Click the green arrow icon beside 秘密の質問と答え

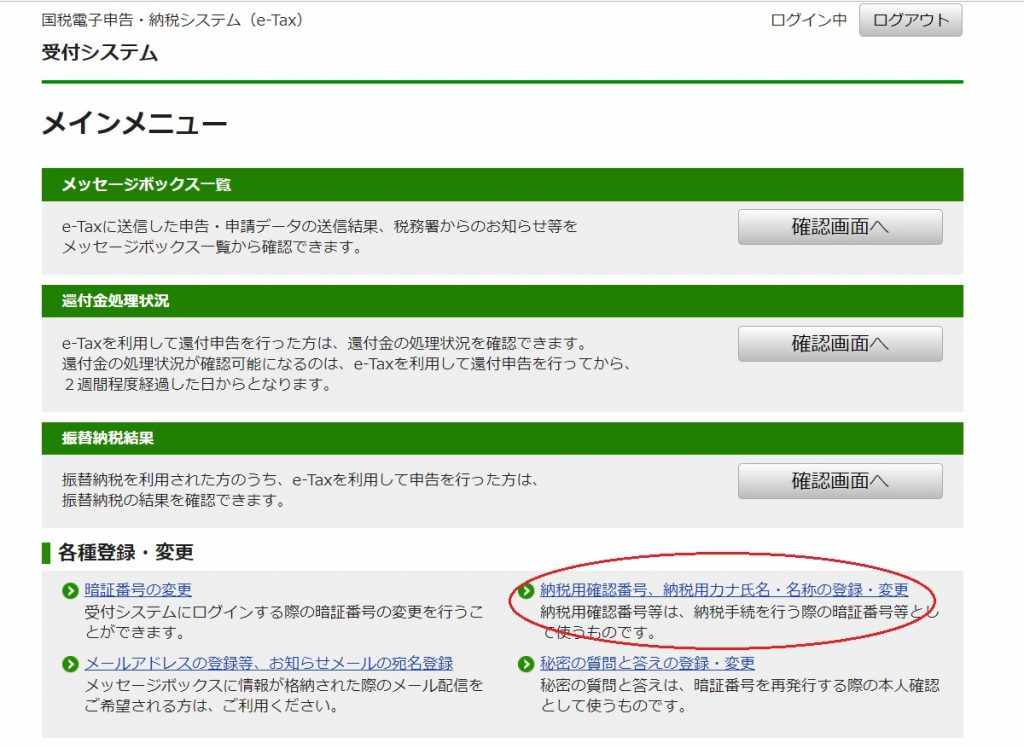pos(526,664)
